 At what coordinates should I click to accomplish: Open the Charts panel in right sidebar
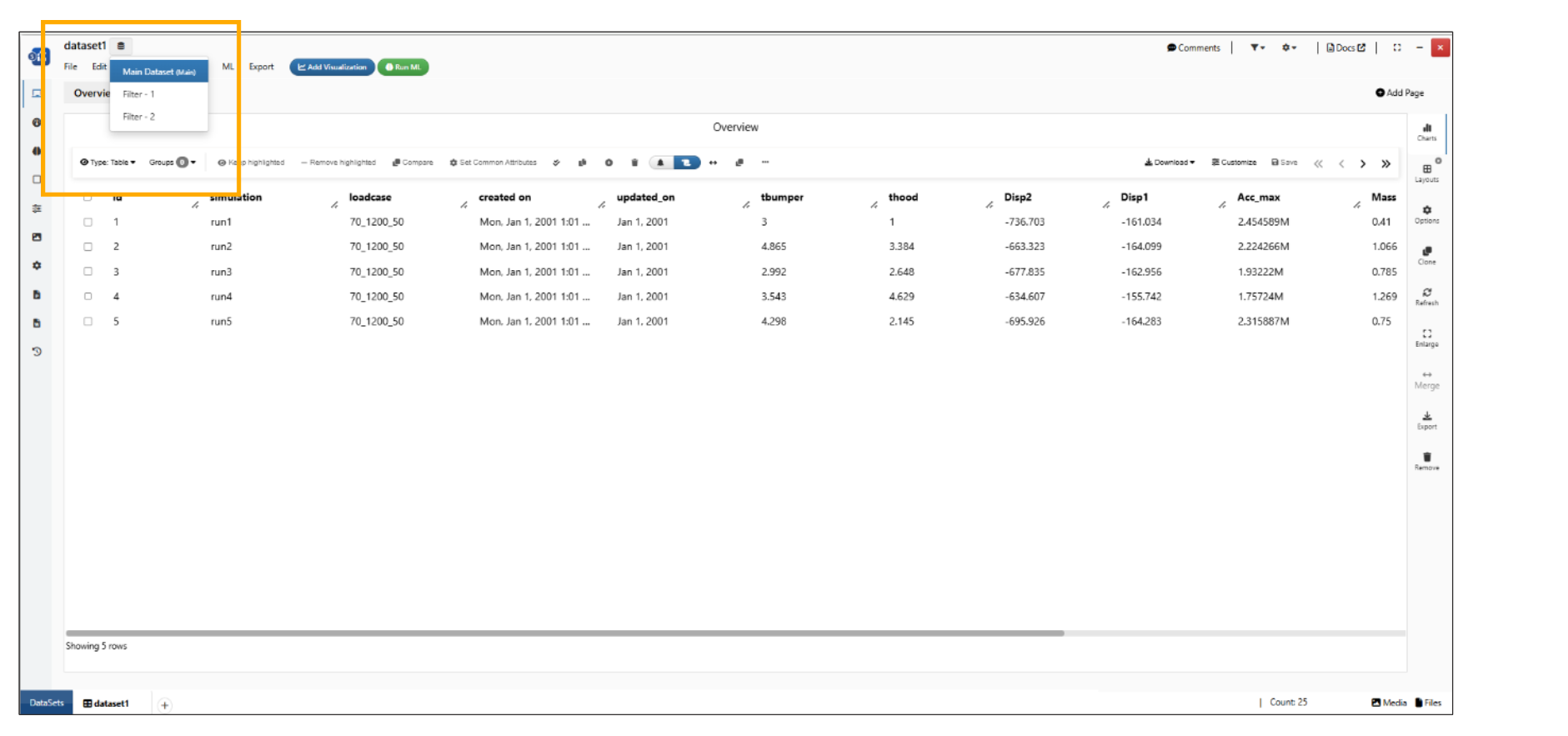[x=1426, y=132]
